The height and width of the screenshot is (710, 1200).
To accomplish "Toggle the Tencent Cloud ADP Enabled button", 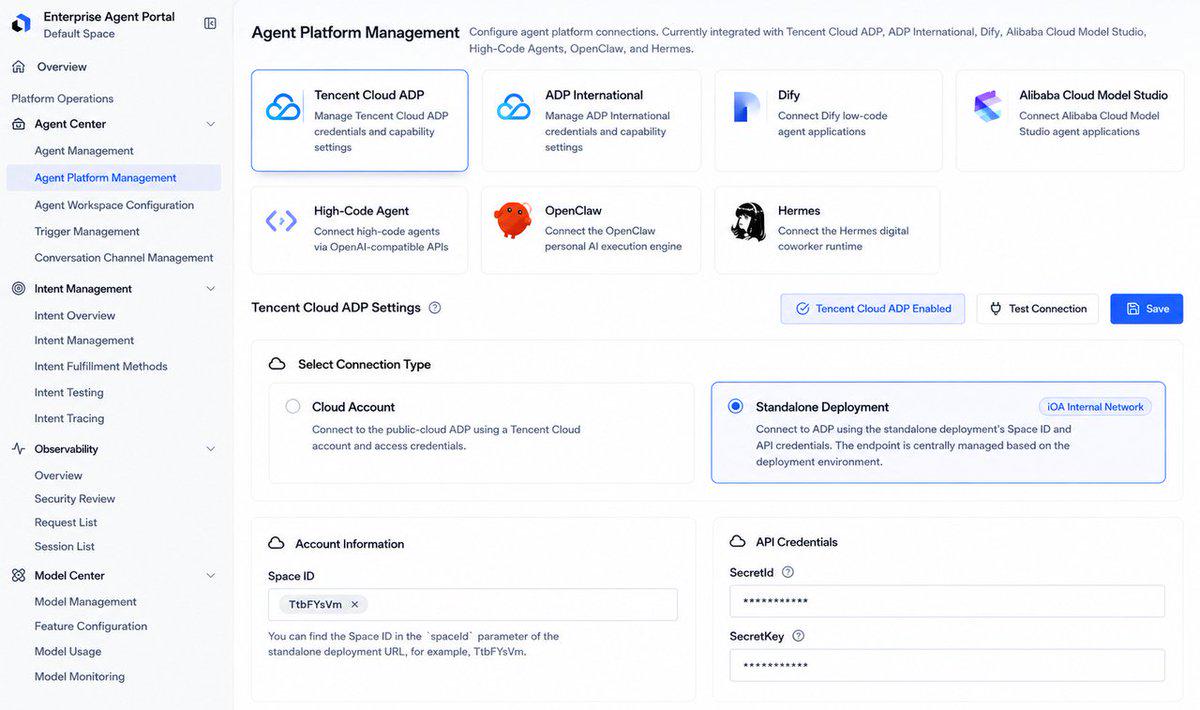I will point(873,309).
